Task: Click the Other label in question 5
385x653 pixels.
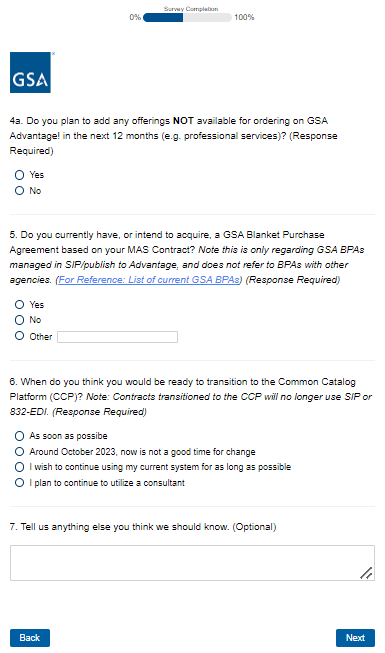Action: (41, 336)
